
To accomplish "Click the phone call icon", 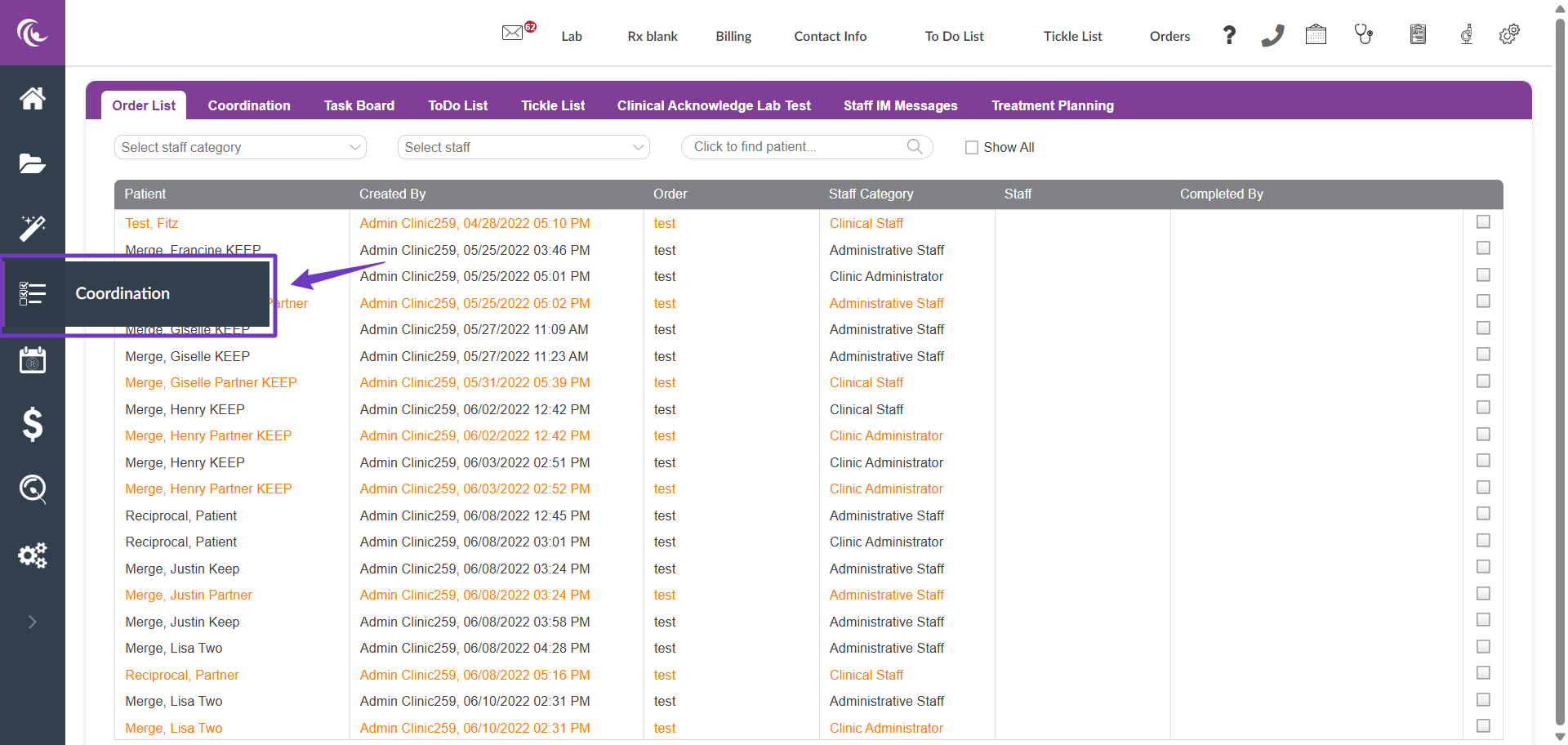I will tap(1272, 35).
